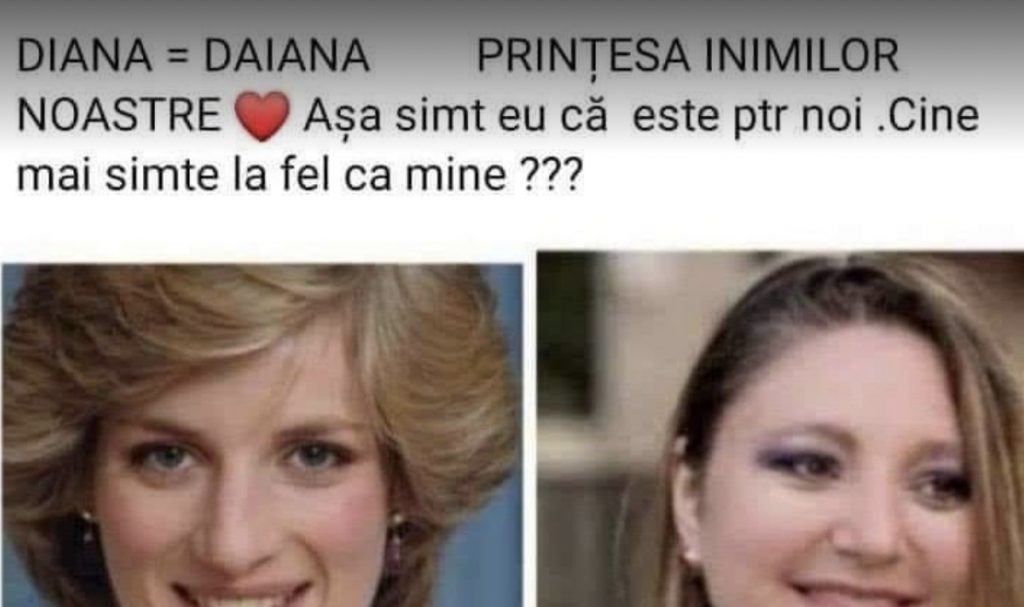Click the word DAIANA in the caption
Viewport: 1024px width, 607px height.
tap(287, 56)
